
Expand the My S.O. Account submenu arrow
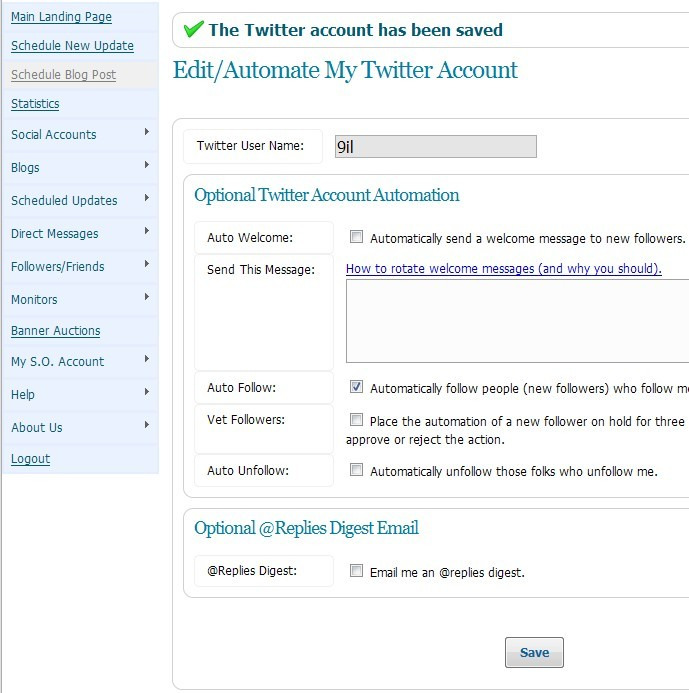(147, 359)
